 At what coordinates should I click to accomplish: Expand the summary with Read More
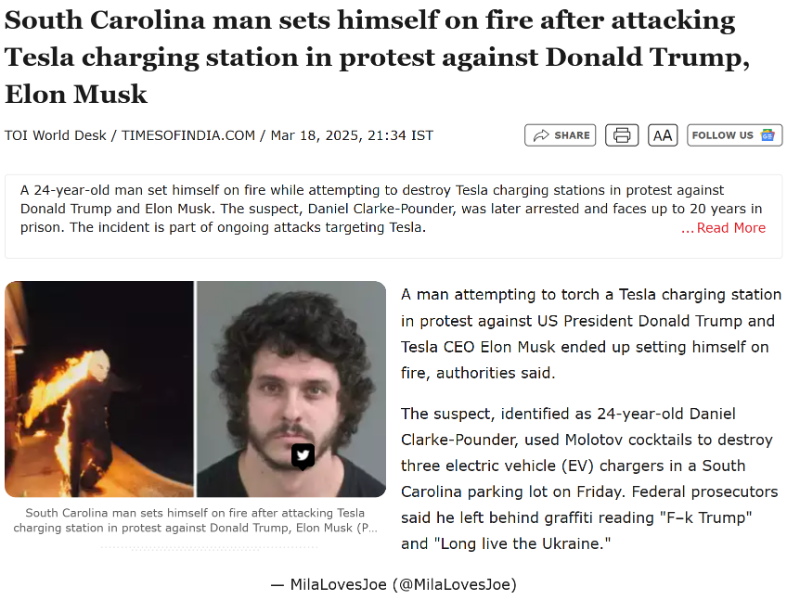(723, 228)
